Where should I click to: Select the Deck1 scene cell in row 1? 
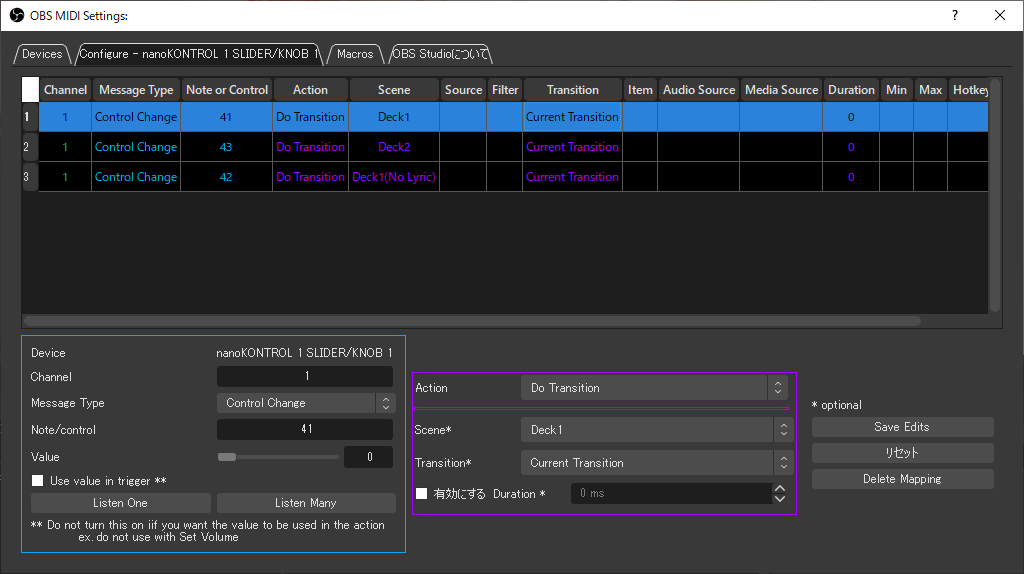(394, 117)
